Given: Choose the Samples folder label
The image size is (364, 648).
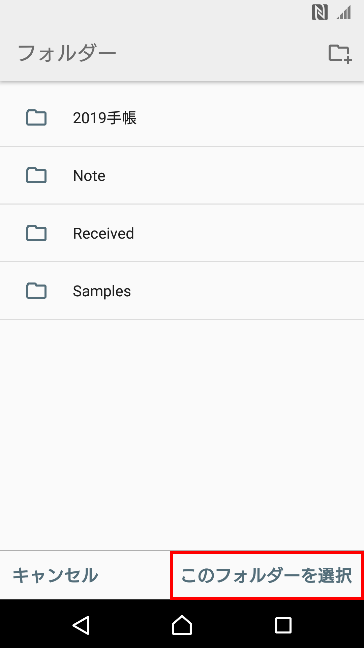Looking at the screenshot, I should pyautogui.click(x=102, y=291).
